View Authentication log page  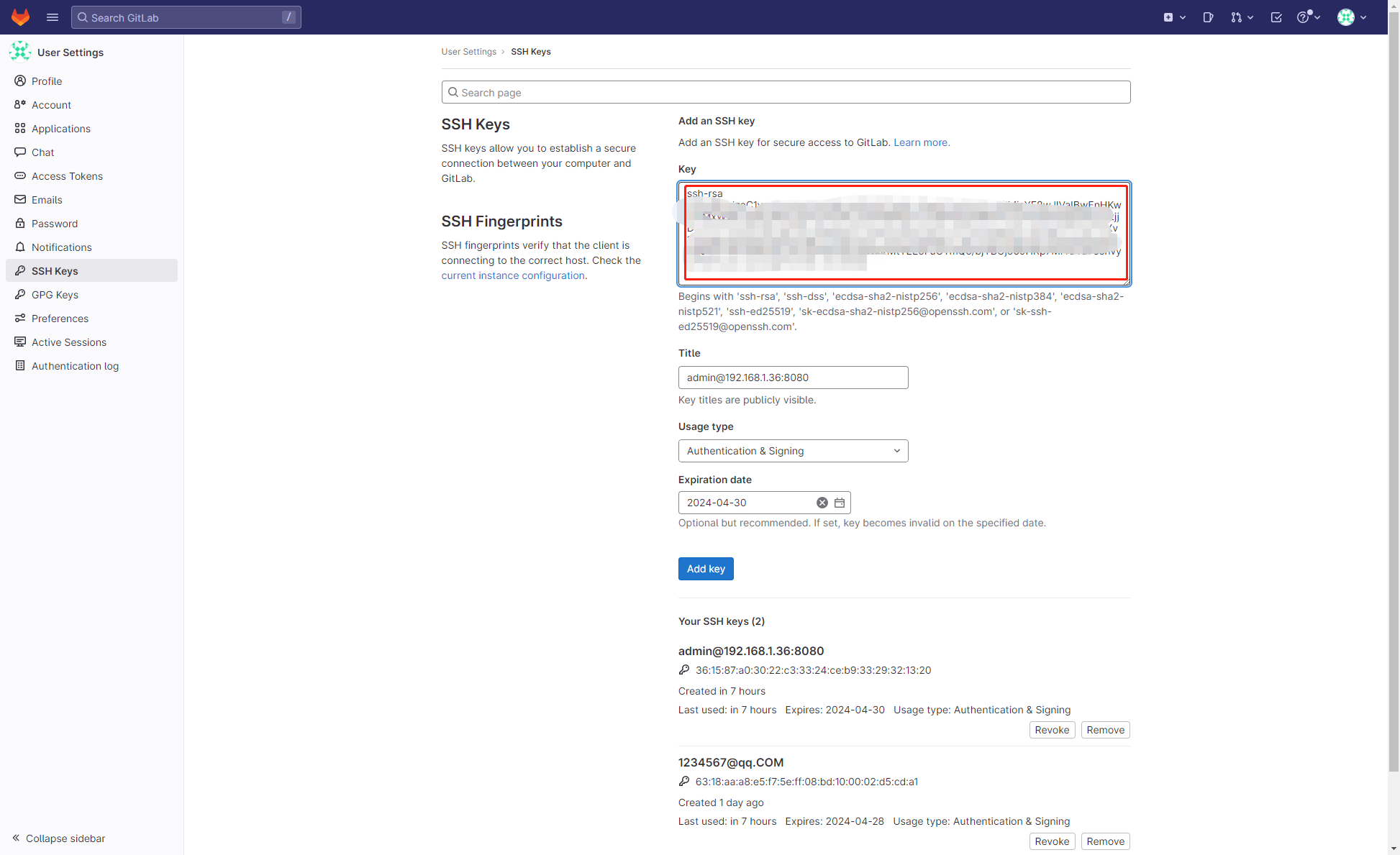point(91,366)
